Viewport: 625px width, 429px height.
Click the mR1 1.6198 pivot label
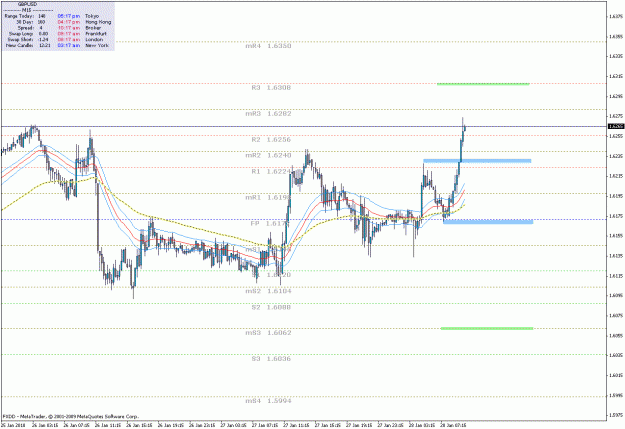tap(268, 198)
